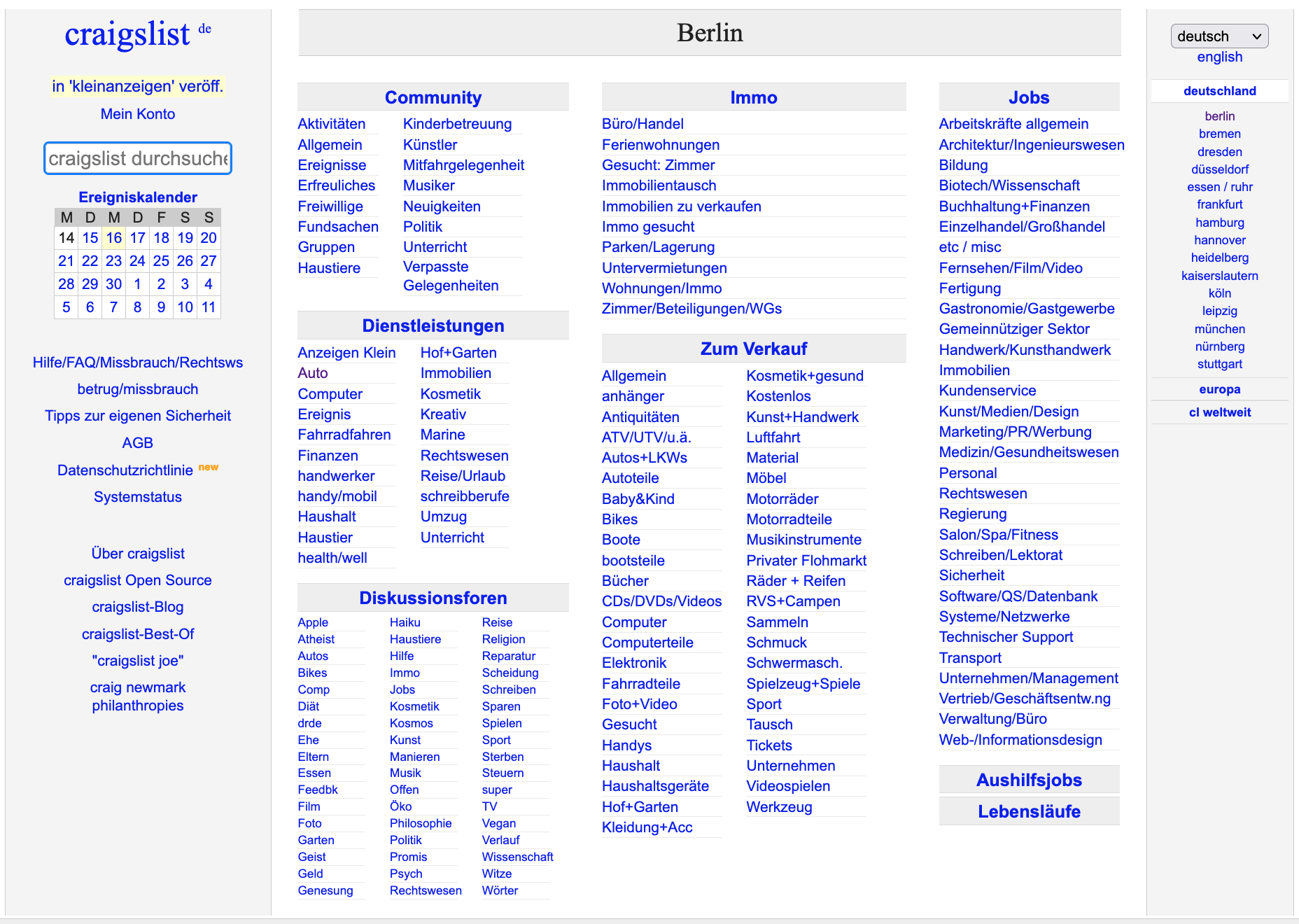Viewport: 1299px width, 924px height.
Task: Click the craigslist search field
Action: tap(138, 158)
